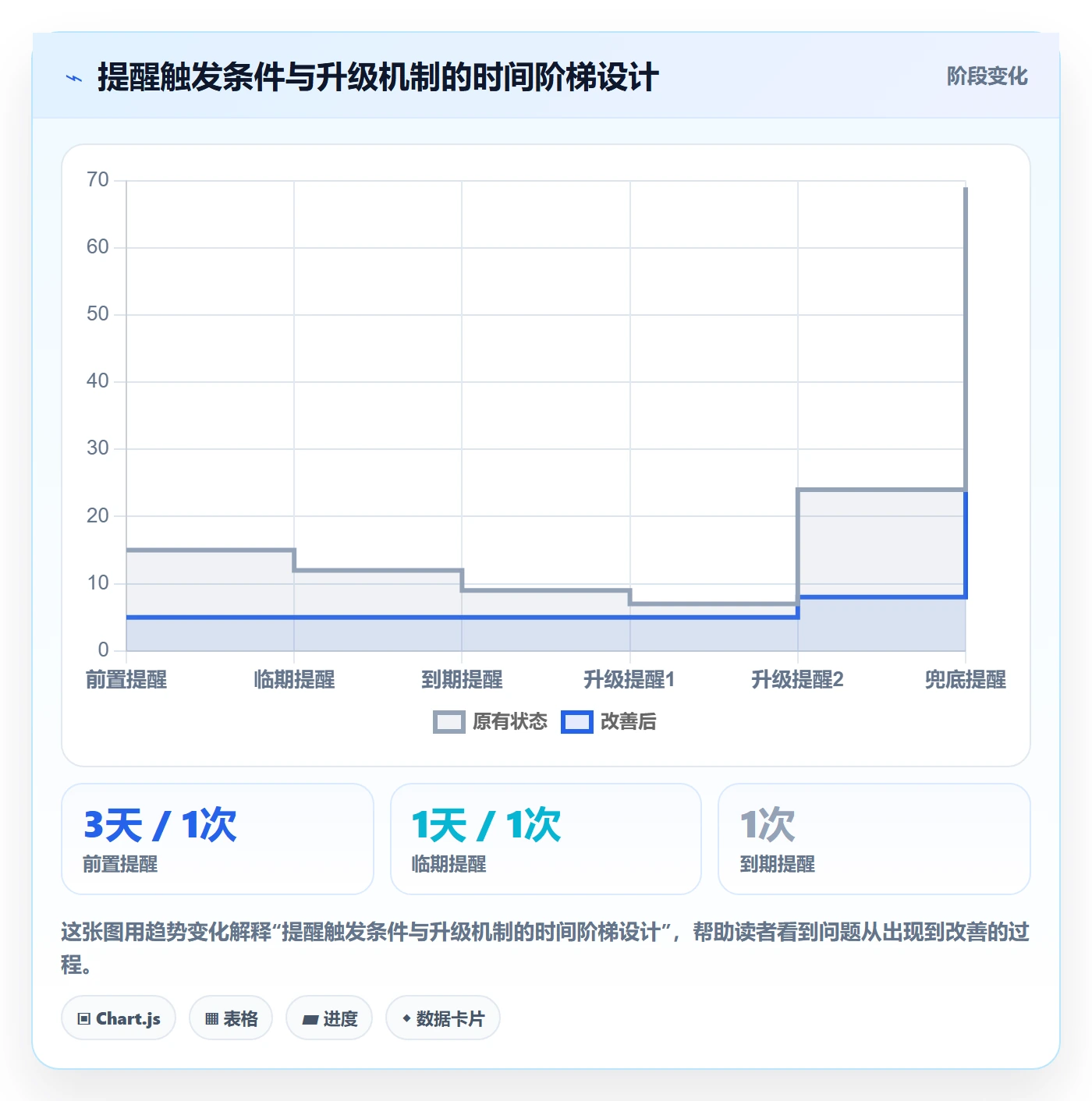Click the y-axis value 30

[97, 448]
